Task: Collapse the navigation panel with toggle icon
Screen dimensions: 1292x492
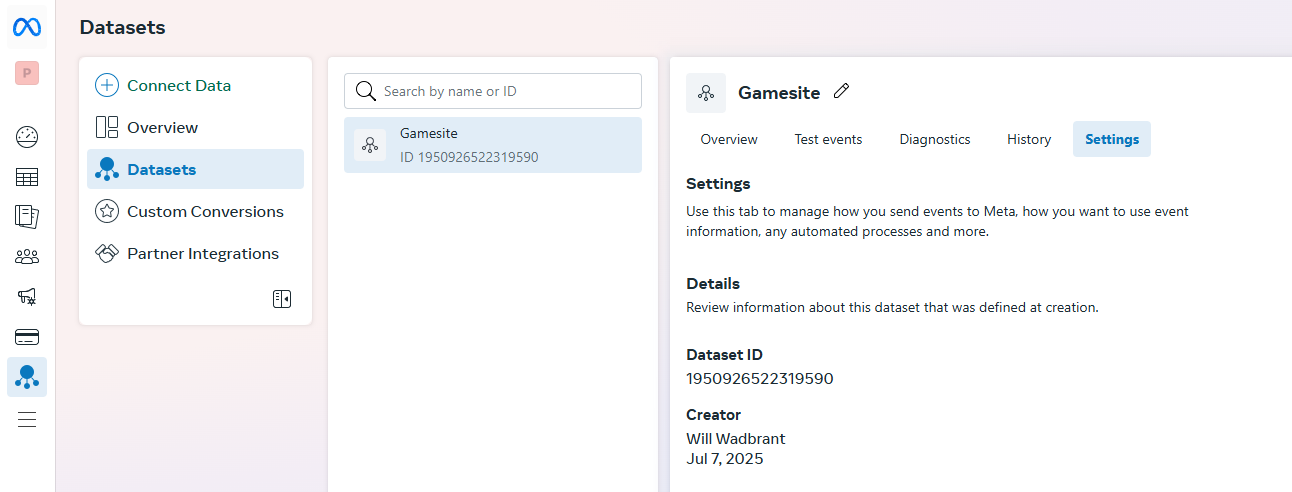Action: (282, 299)
